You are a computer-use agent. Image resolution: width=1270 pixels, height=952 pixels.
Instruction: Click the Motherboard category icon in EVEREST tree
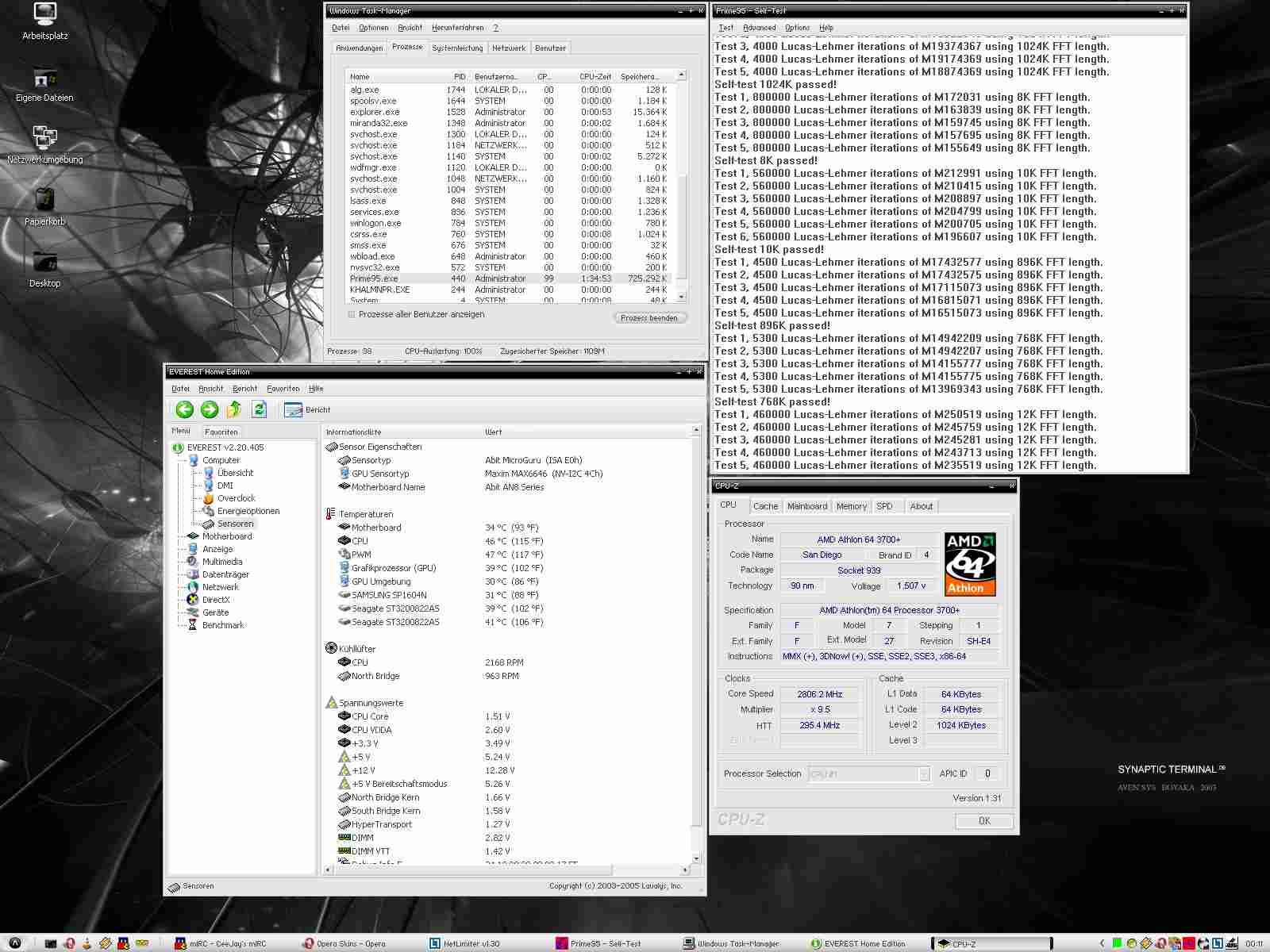(193, 536)
